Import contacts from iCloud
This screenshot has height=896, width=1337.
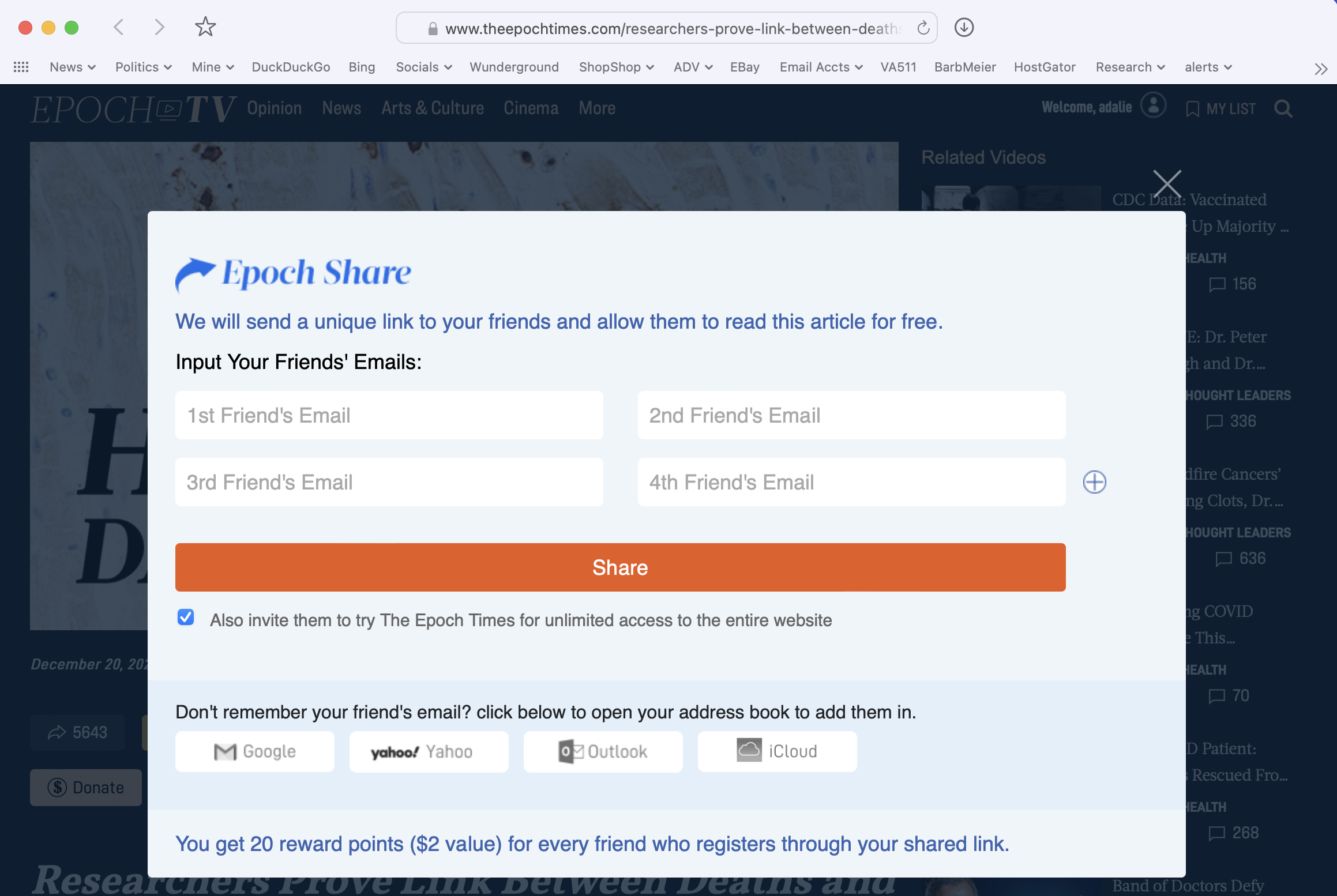778,751
